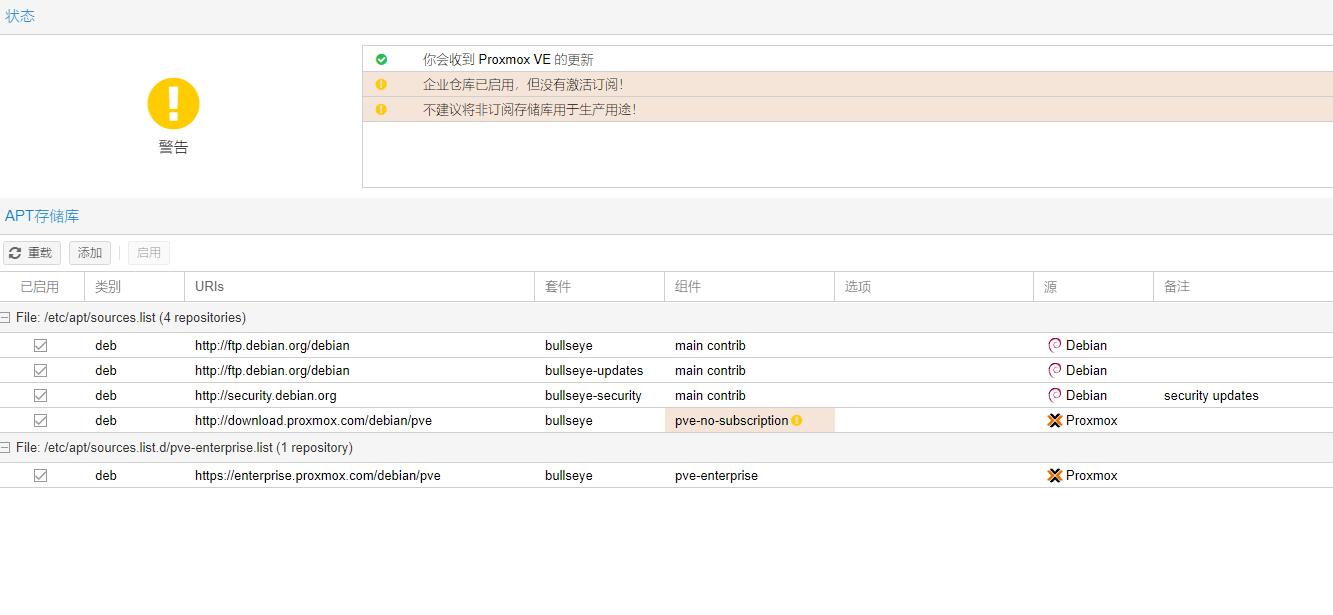The height and width of the screenshot is (615, 1333).
Task: Toggle checkbox for bullseye-updates repository
Action: [x=40, y=370]
